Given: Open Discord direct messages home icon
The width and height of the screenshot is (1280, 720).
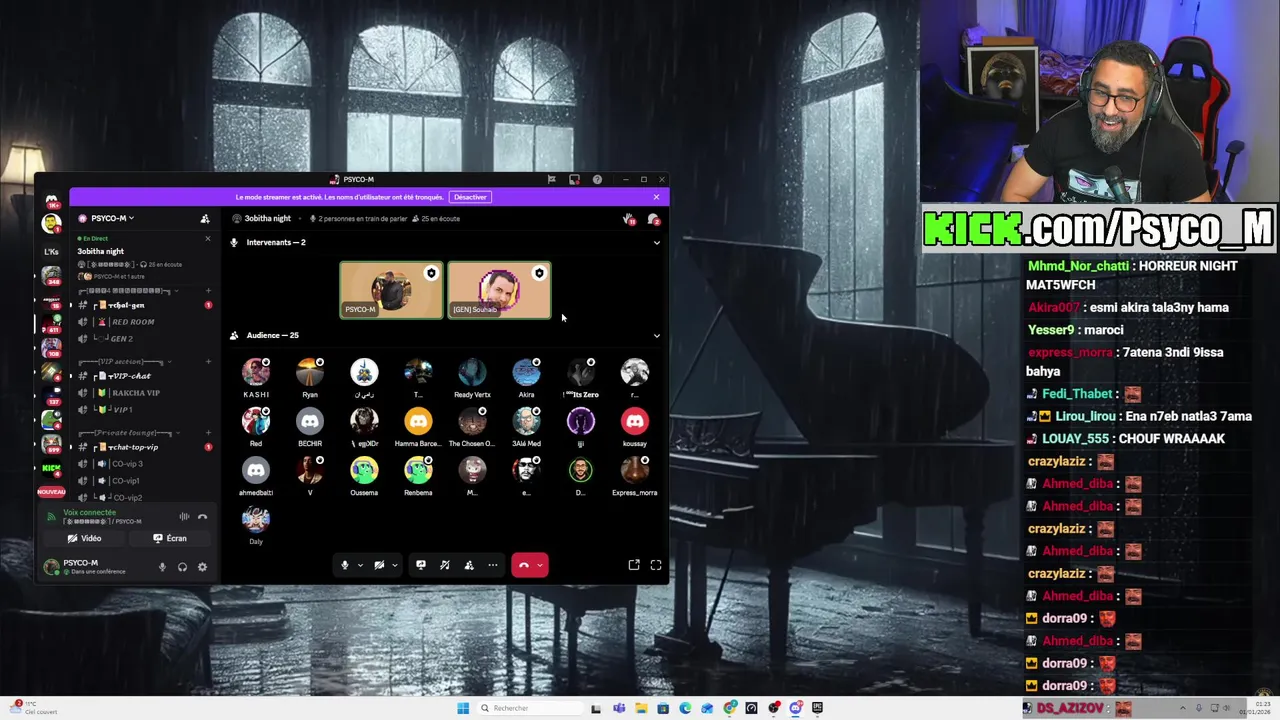Looking at the screenshot, I should 51,200.
